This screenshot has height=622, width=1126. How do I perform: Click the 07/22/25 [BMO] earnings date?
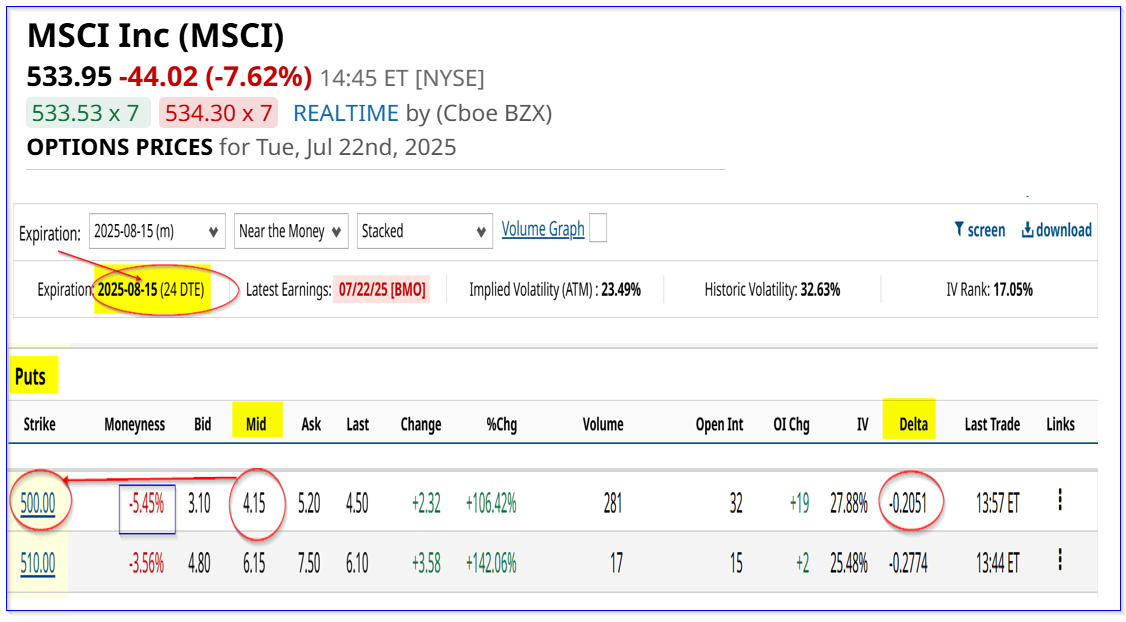coord(382,290)
